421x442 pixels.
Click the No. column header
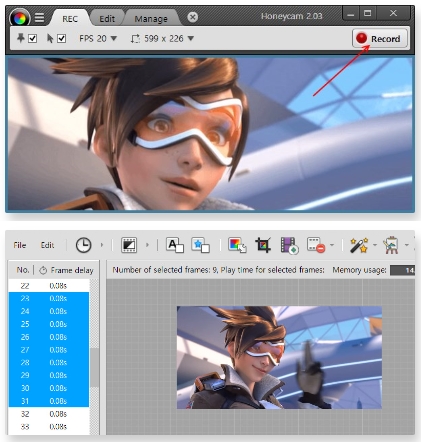tap(23, 270)
